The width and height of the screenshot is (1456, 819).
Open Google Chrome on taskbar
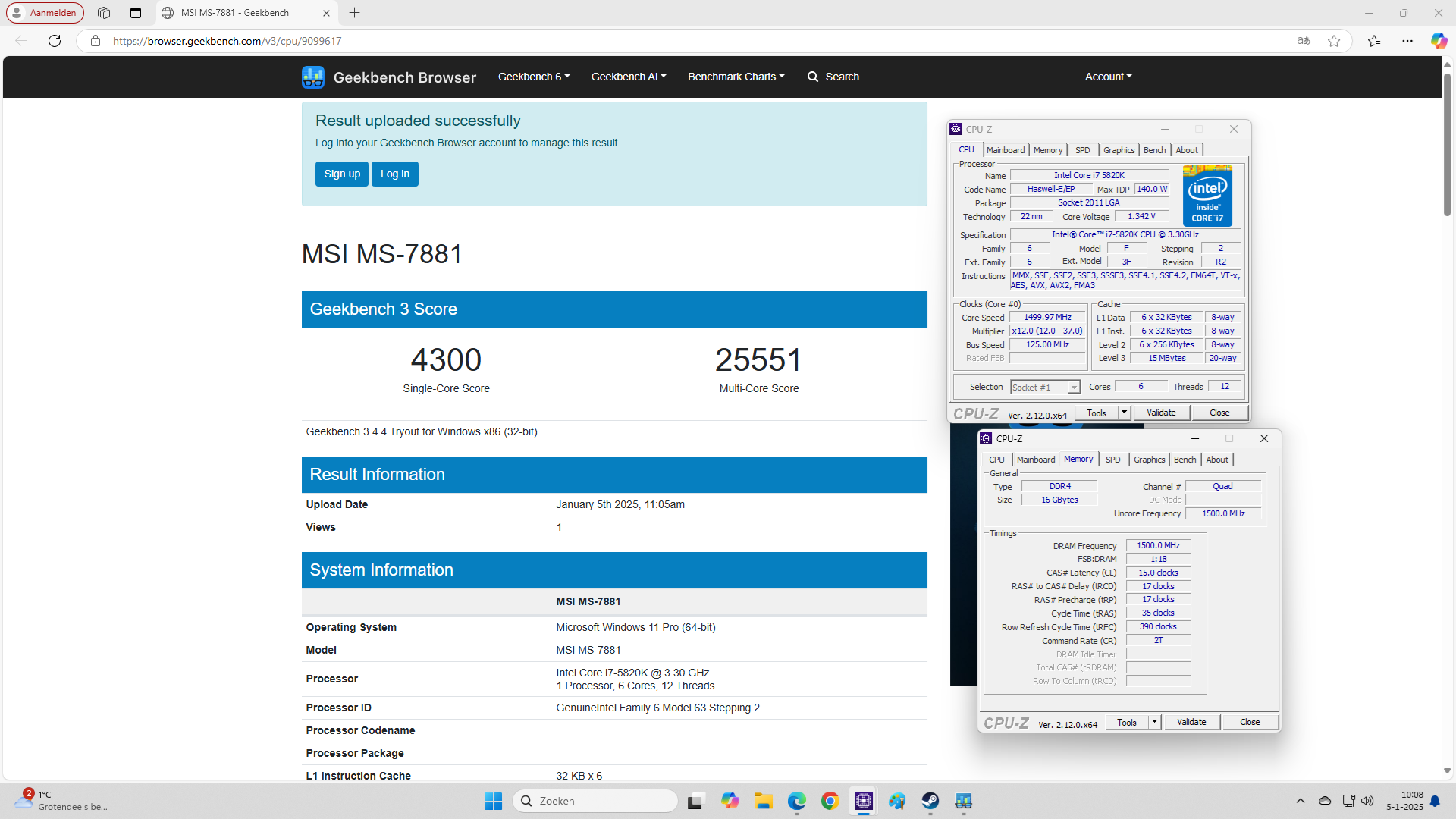coord(830,801)
